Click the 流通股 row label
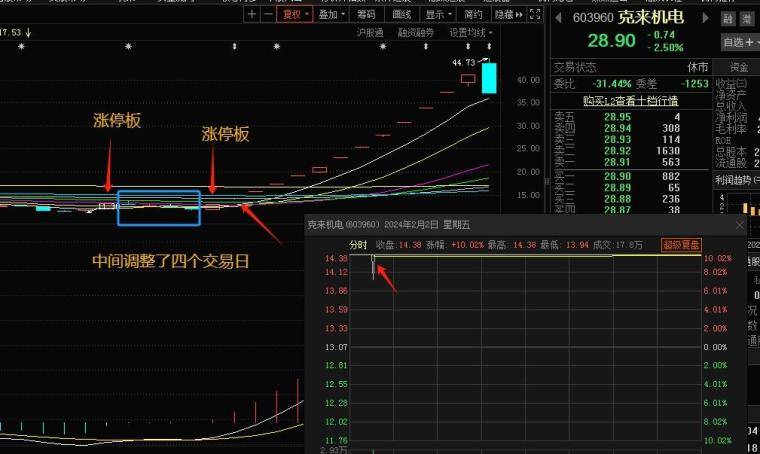This screenshot has width=760, height=454. (731, 163)
